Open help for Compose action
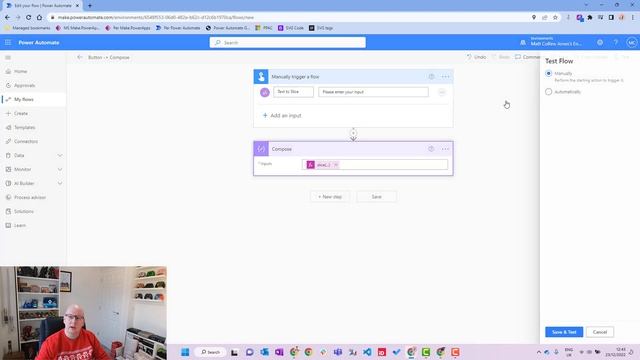The height and width of the screenshot is (360, 640). [x=431, y=149]
